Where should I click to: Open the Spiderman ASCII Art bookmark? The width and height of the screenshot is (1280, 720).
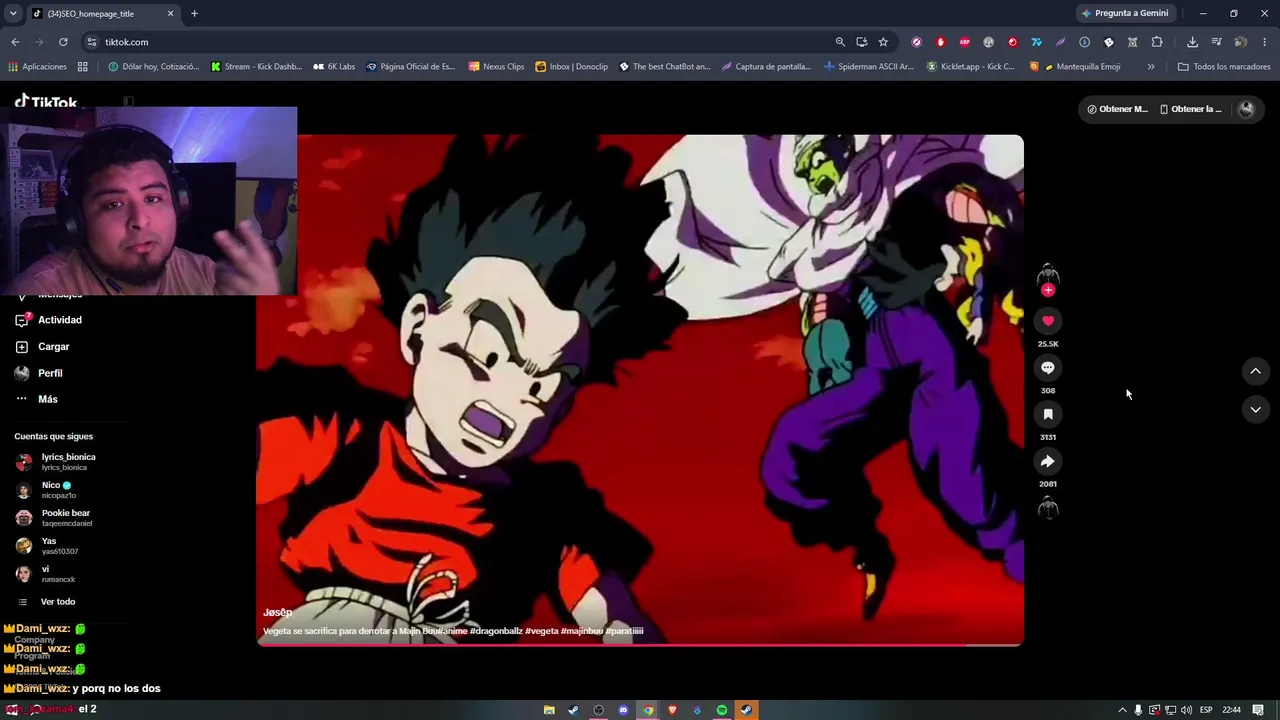coord(869,67)
